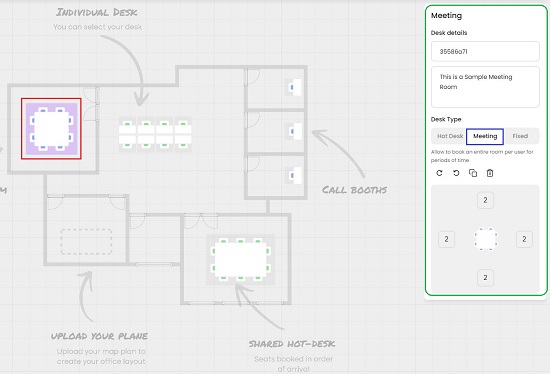The height and width of the screenshot is (374, 550).
Task: Click the dashed upload plan placeholder
Action: (86, 241)
